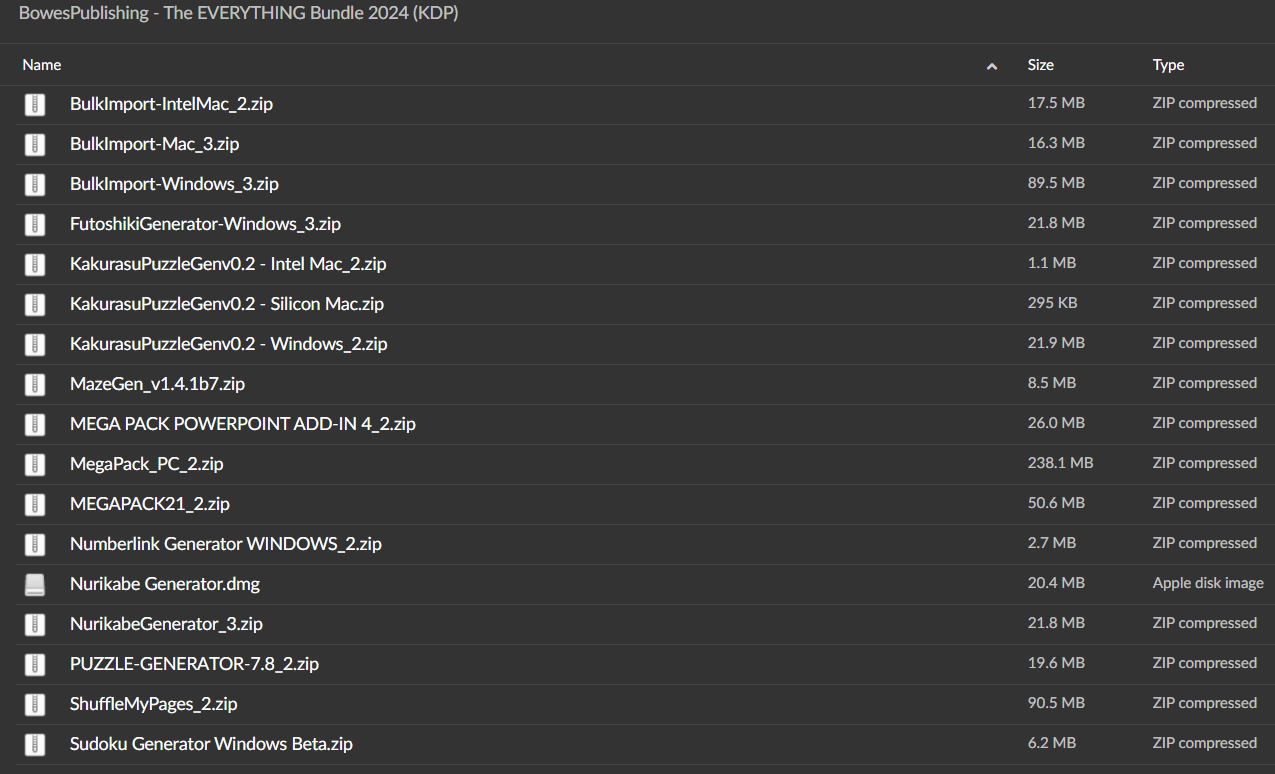Click the 8.5 MB size value
Screen dimensions: 1275x774
[x=1052, y=383]
